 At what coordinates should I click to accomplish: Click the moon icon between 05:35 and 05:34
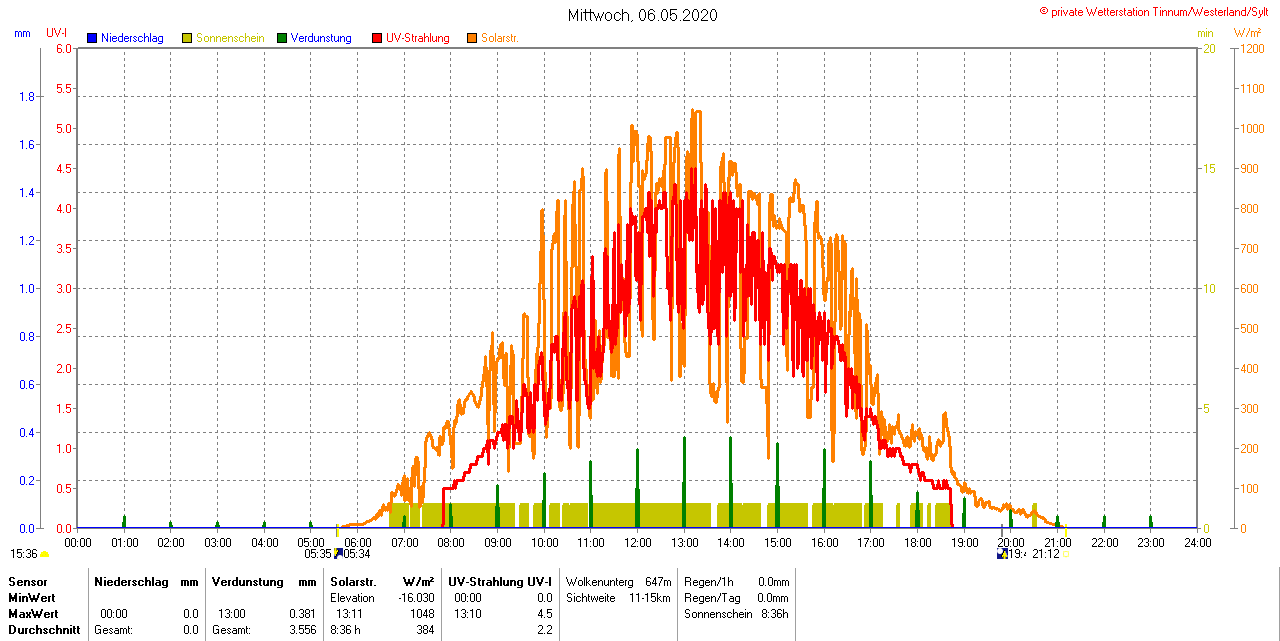[337, 553]
